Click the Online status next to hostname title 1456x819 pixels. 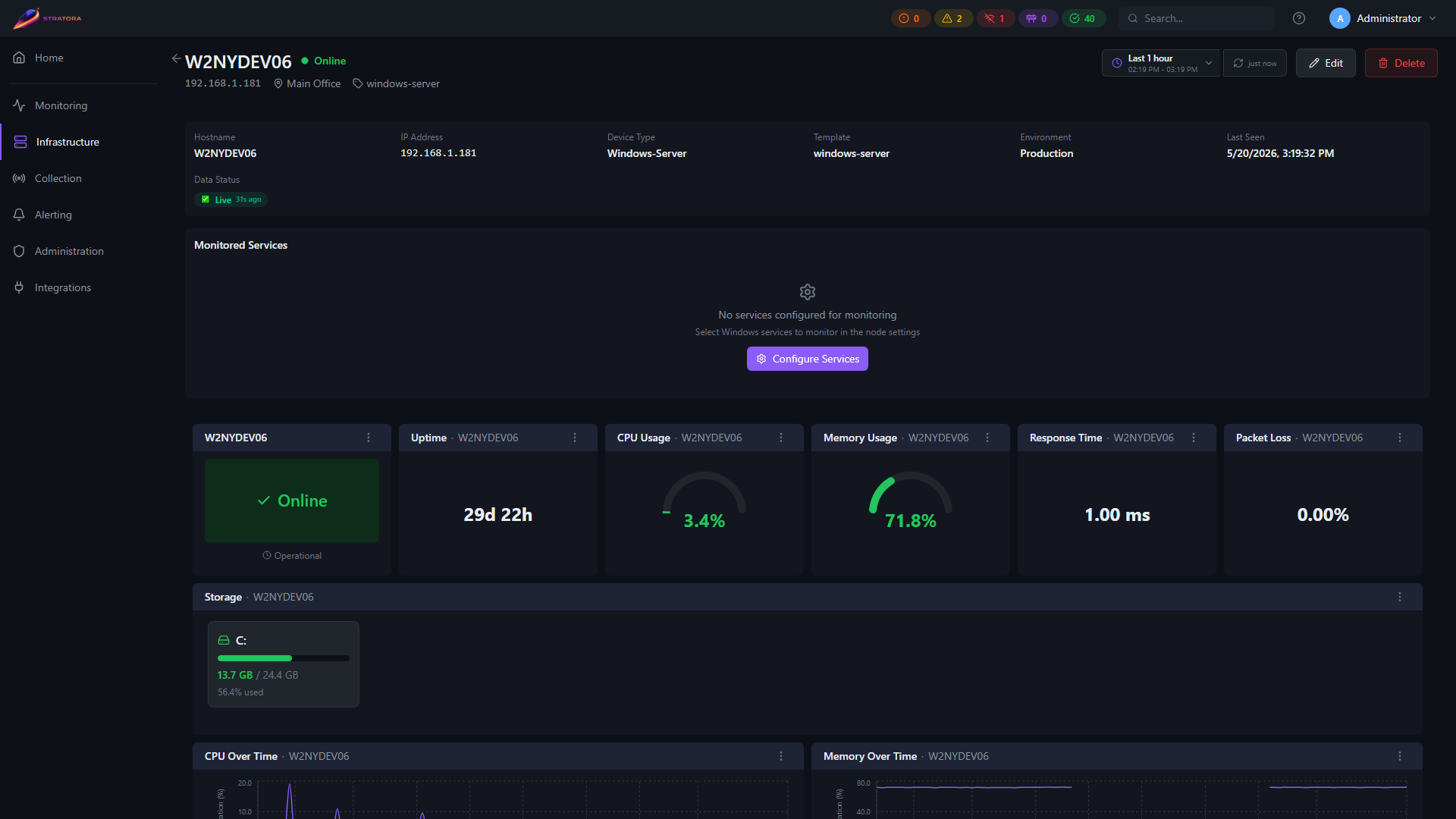tap(324, 61)
